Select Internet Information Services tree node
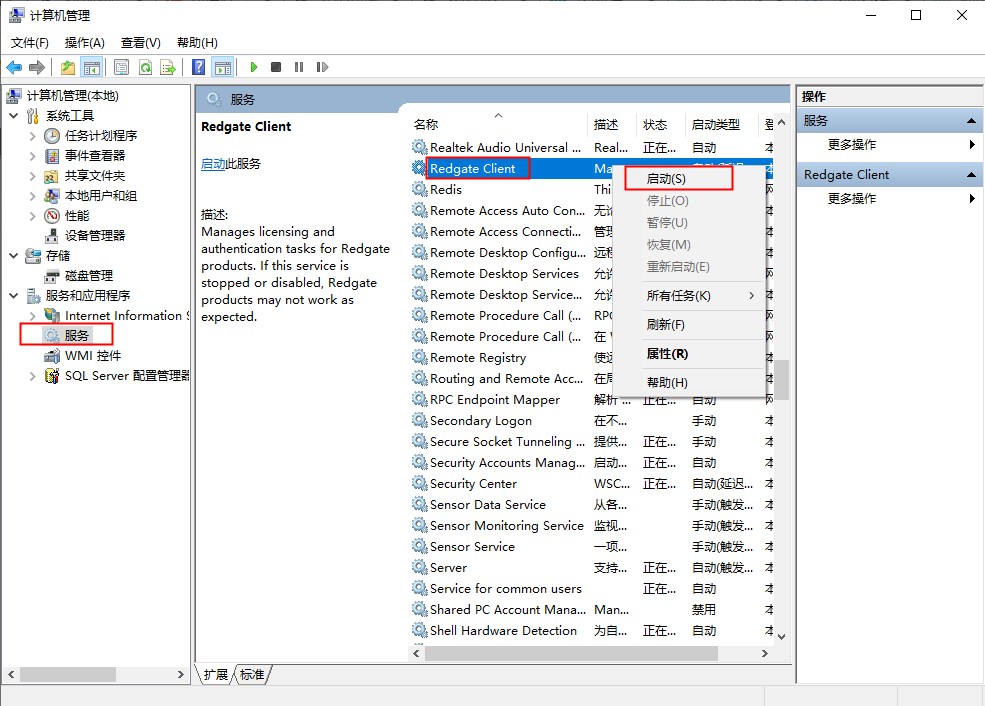985x706 pixels. click(126, 316)
